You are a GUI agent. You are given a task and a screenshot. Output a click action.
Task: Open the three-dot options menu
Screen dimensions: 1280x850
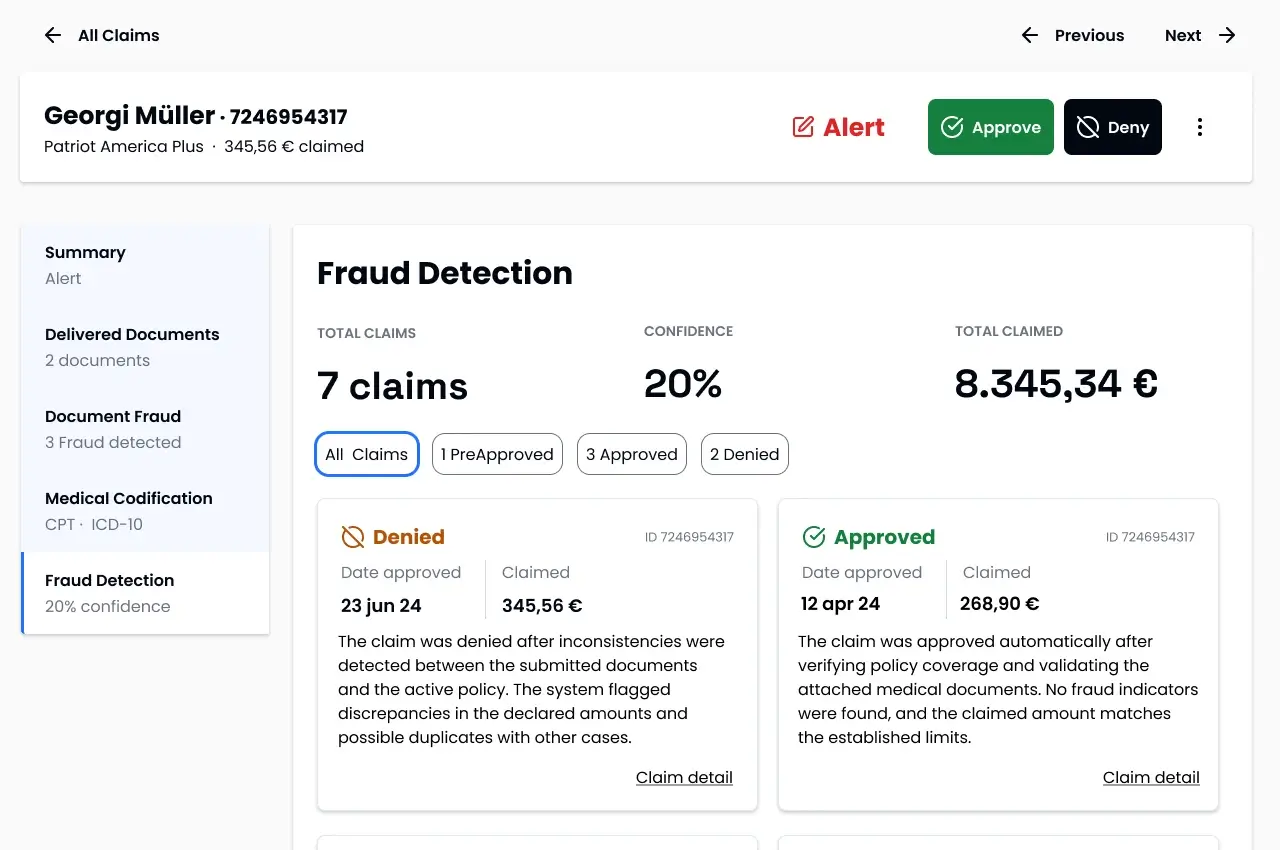pos(1200,127)
